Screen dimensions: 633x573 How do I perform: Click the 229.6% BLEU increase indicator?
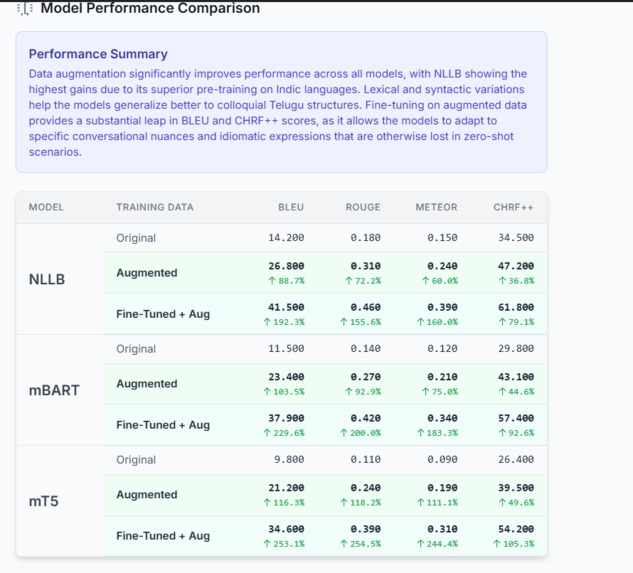pos(284,433)
